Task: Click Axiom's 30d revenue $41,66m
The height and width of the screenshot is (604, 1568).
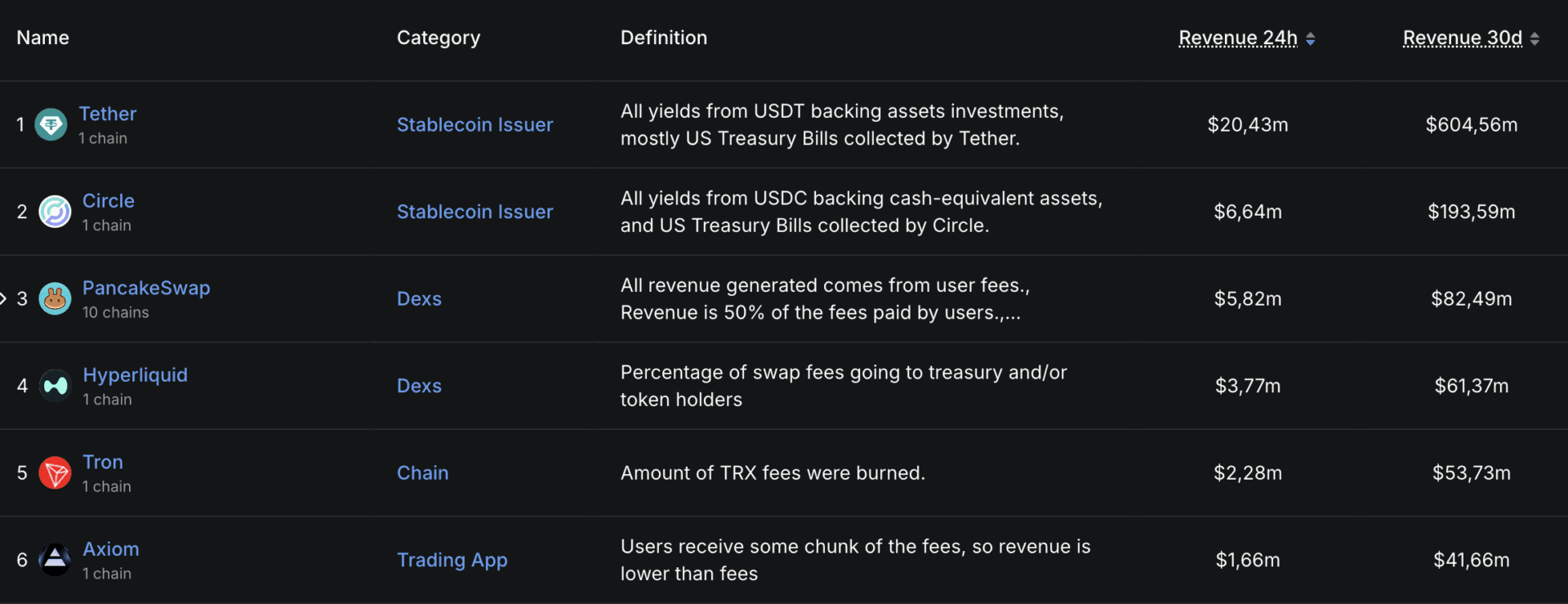Action: point(1472,560)
